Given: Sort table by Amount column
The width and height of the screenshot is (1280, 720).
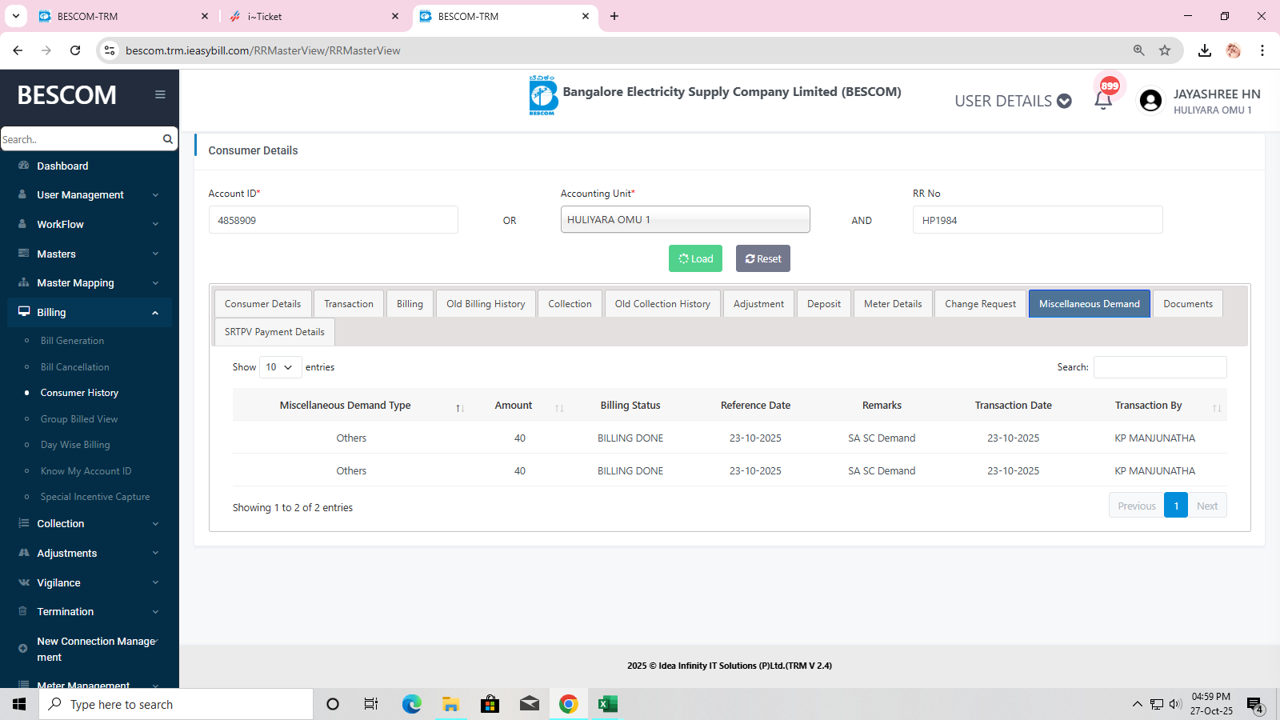Looking at the screenshot, I should (x=513, y=405).
